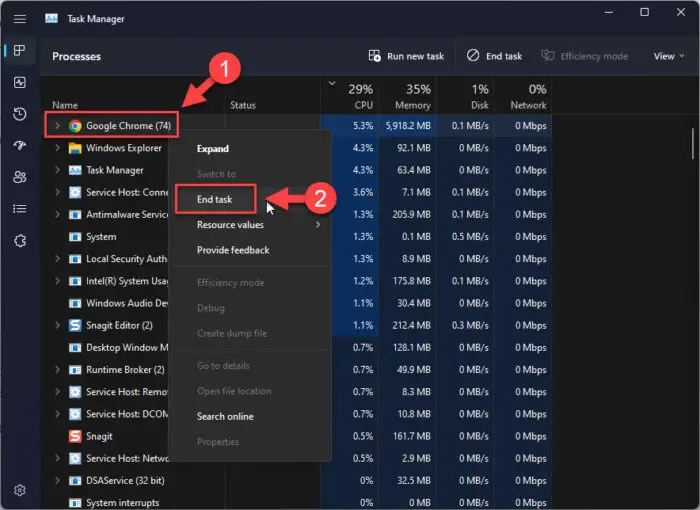Open the Services icon in sidebar

coord(20,241)
